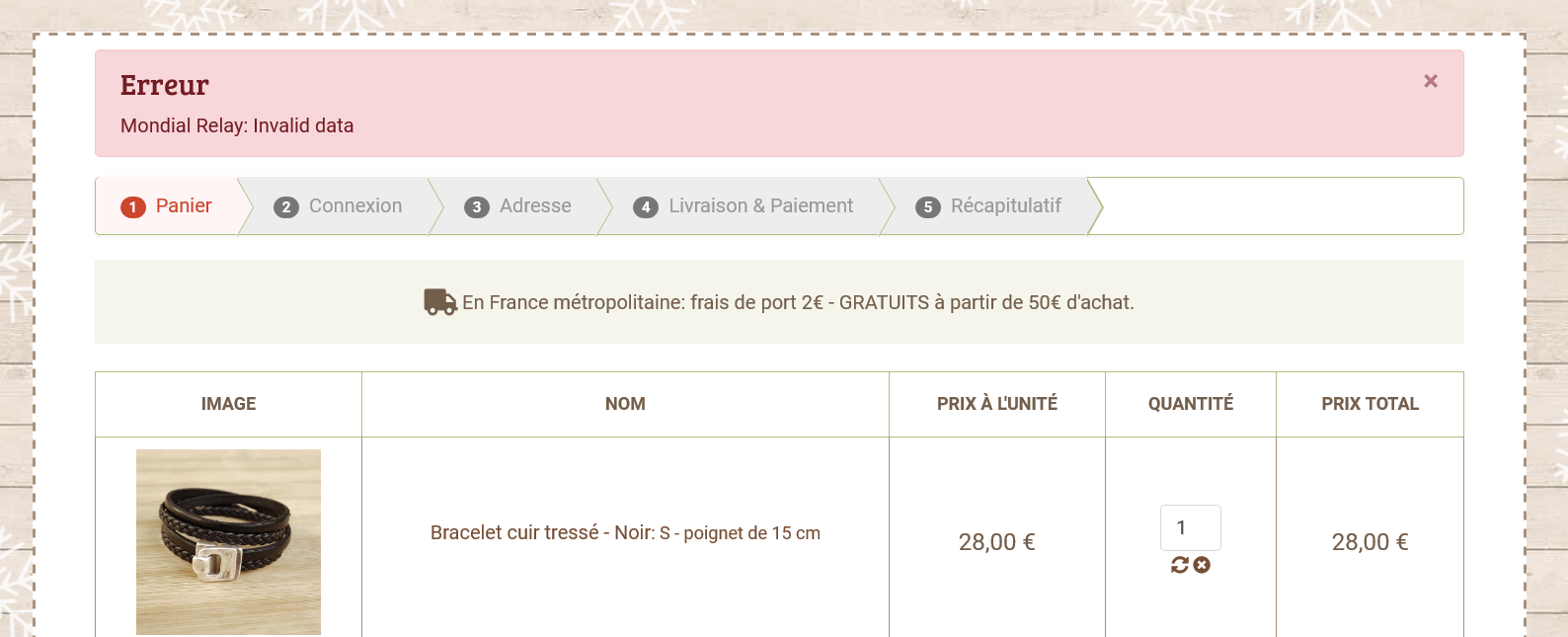Click the PRIX À L'UNITÉ column header
Screen dimensions: 1568x637
pyautogui.click(x=996, y=404)
